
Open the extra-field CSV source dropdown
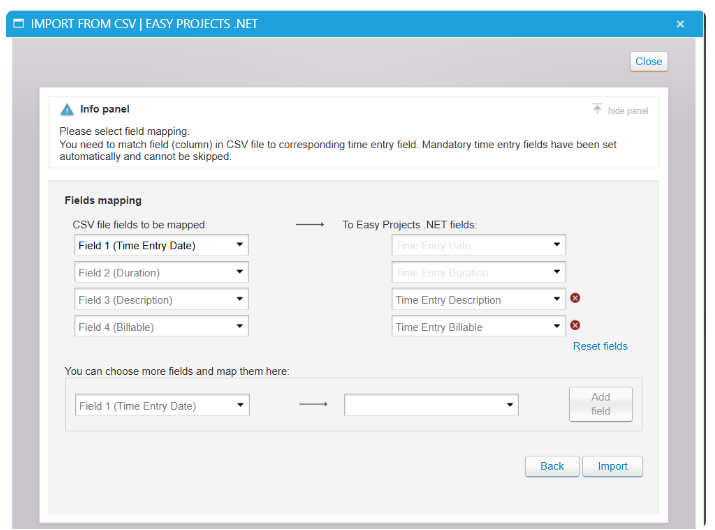point(162,405)
